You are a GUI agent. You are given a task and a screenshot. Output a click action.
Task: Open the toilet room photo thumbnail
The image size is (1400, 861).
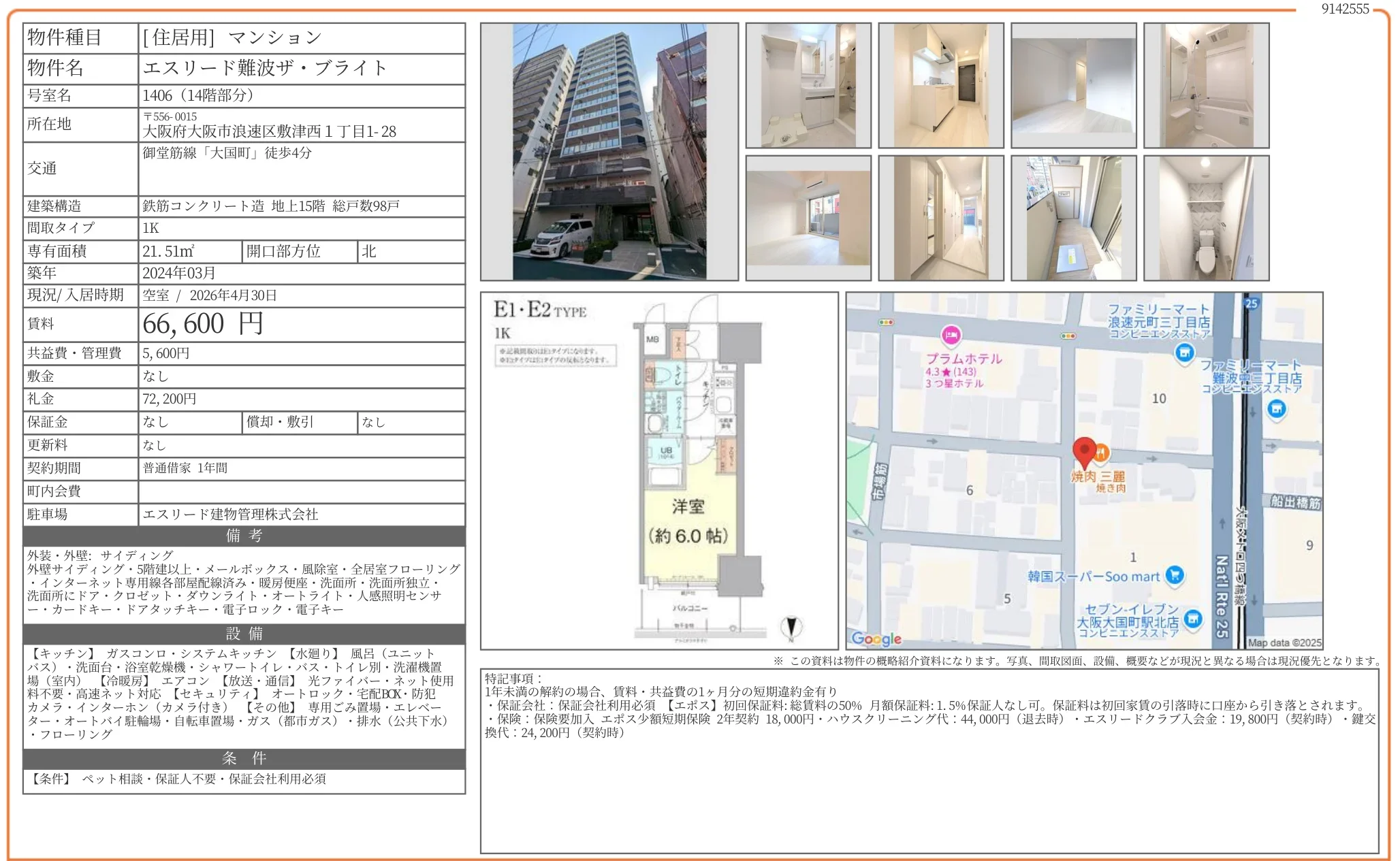[1206, 218]
